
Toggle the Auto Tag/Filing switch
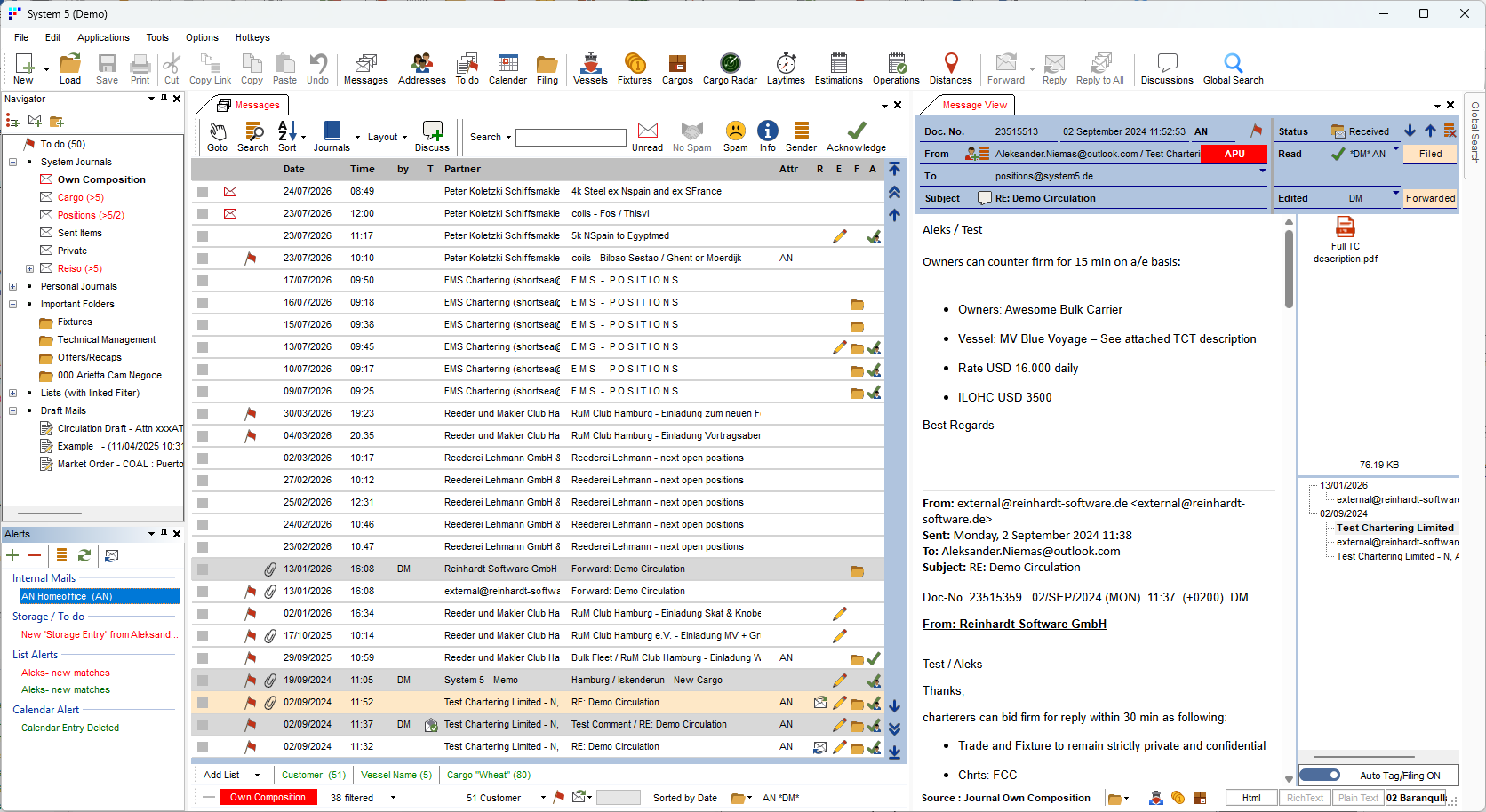pos(1322,775)
